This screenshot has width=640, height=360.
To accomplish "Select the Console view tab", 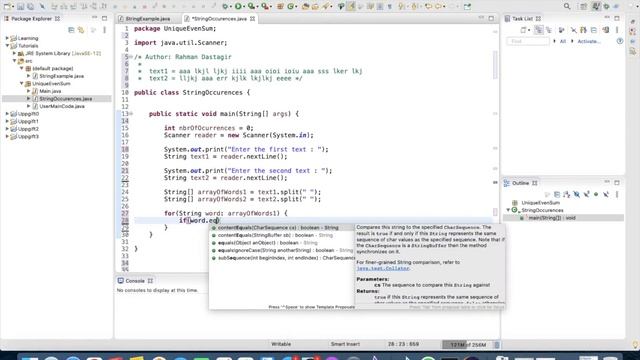I will [135, 281].
